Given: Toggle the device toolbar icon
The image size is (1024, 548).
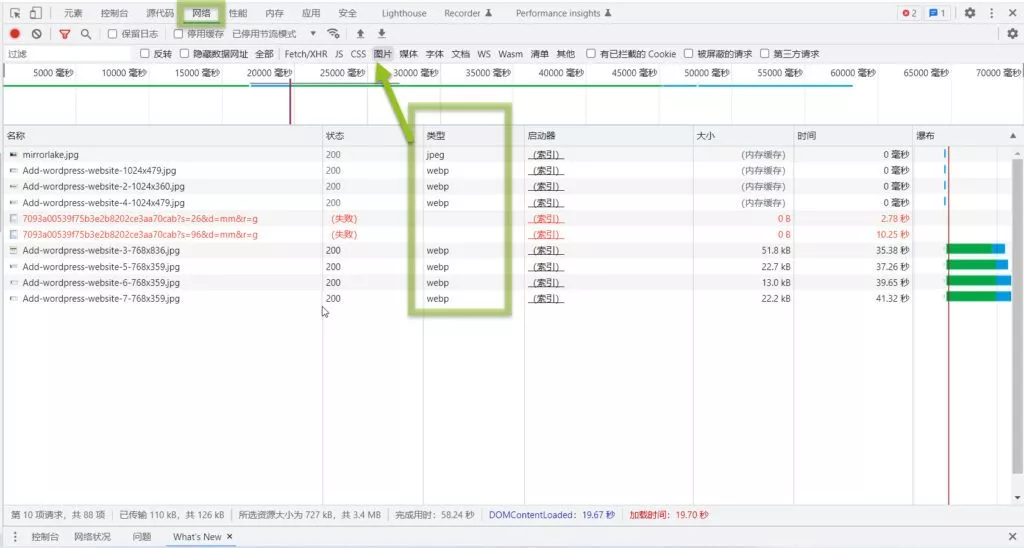Looking at the screenshot, I should 36,13.
